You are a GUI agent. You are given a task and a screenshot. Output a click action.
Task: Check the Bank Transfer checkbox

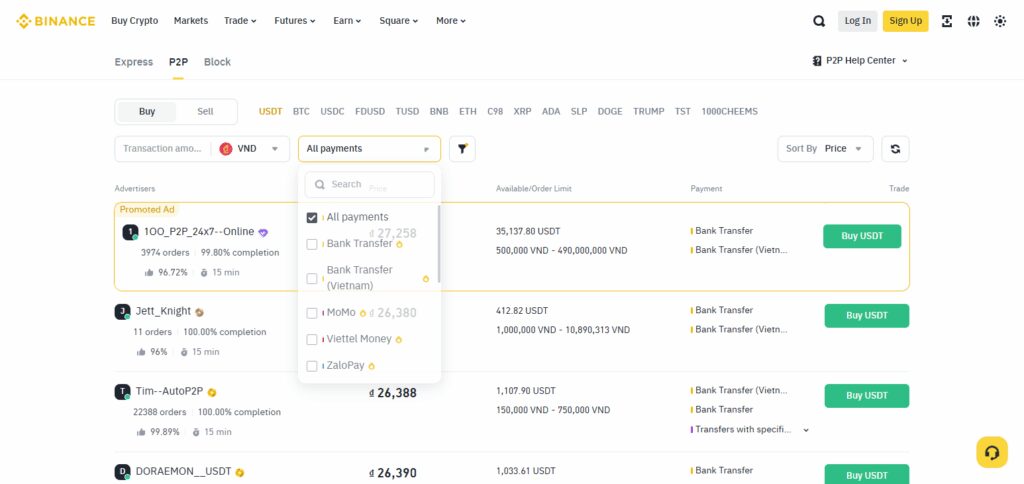(312, 244)
